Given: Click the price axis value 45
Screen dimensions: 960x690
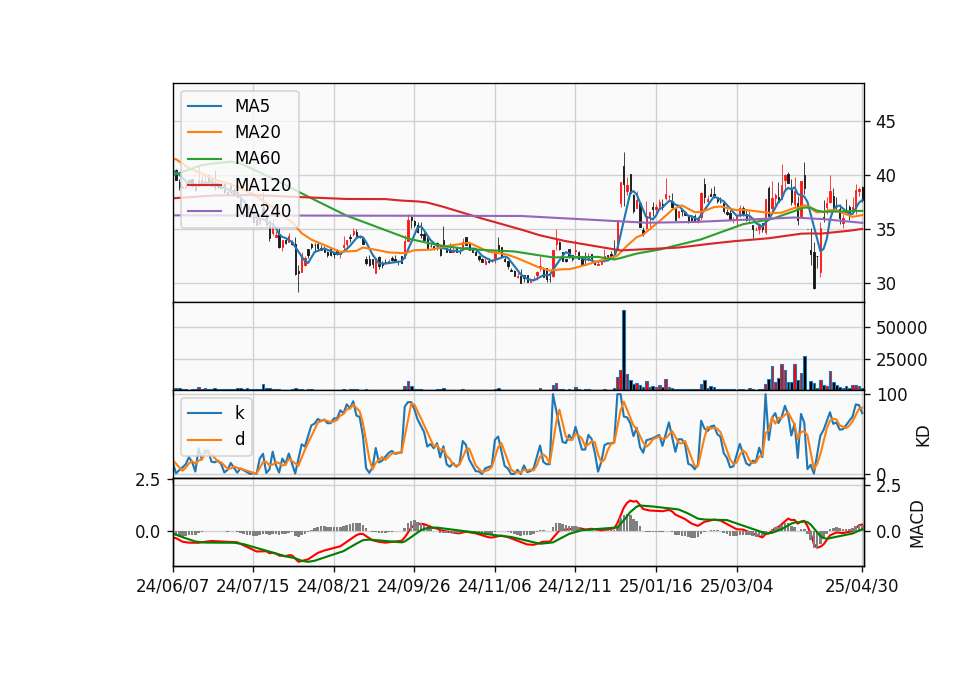Looking at the screenshot, I should [x=885, y=122].
